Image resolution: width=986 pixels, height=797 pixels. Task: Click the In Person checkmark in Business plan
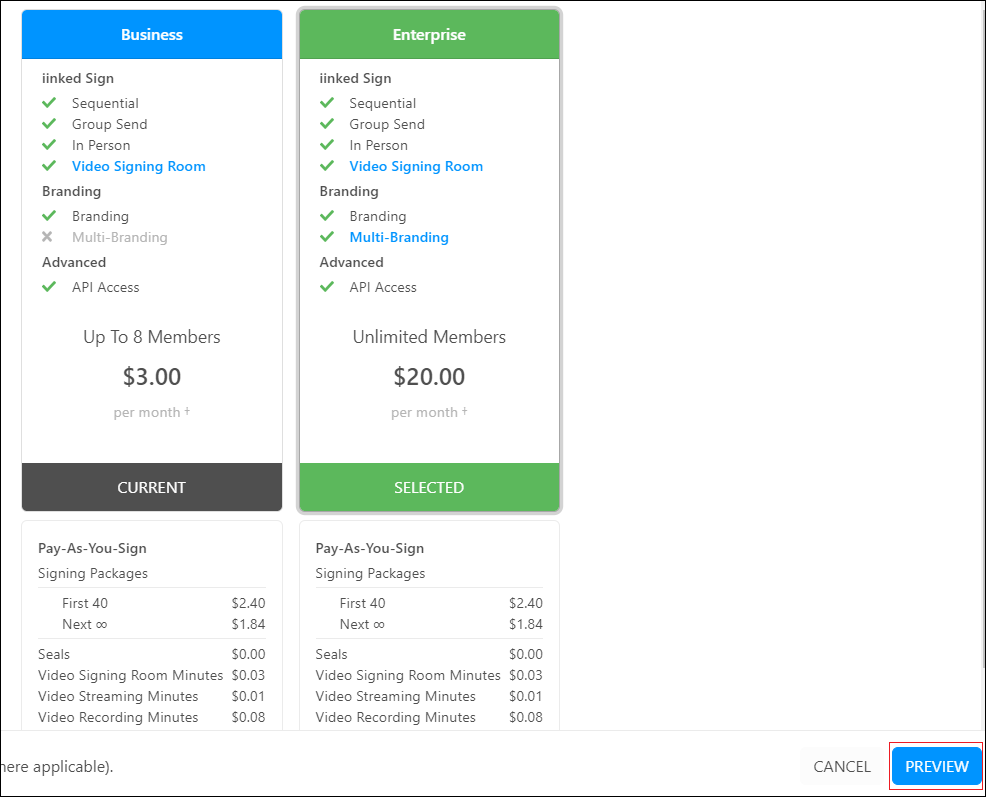point(49,145)
